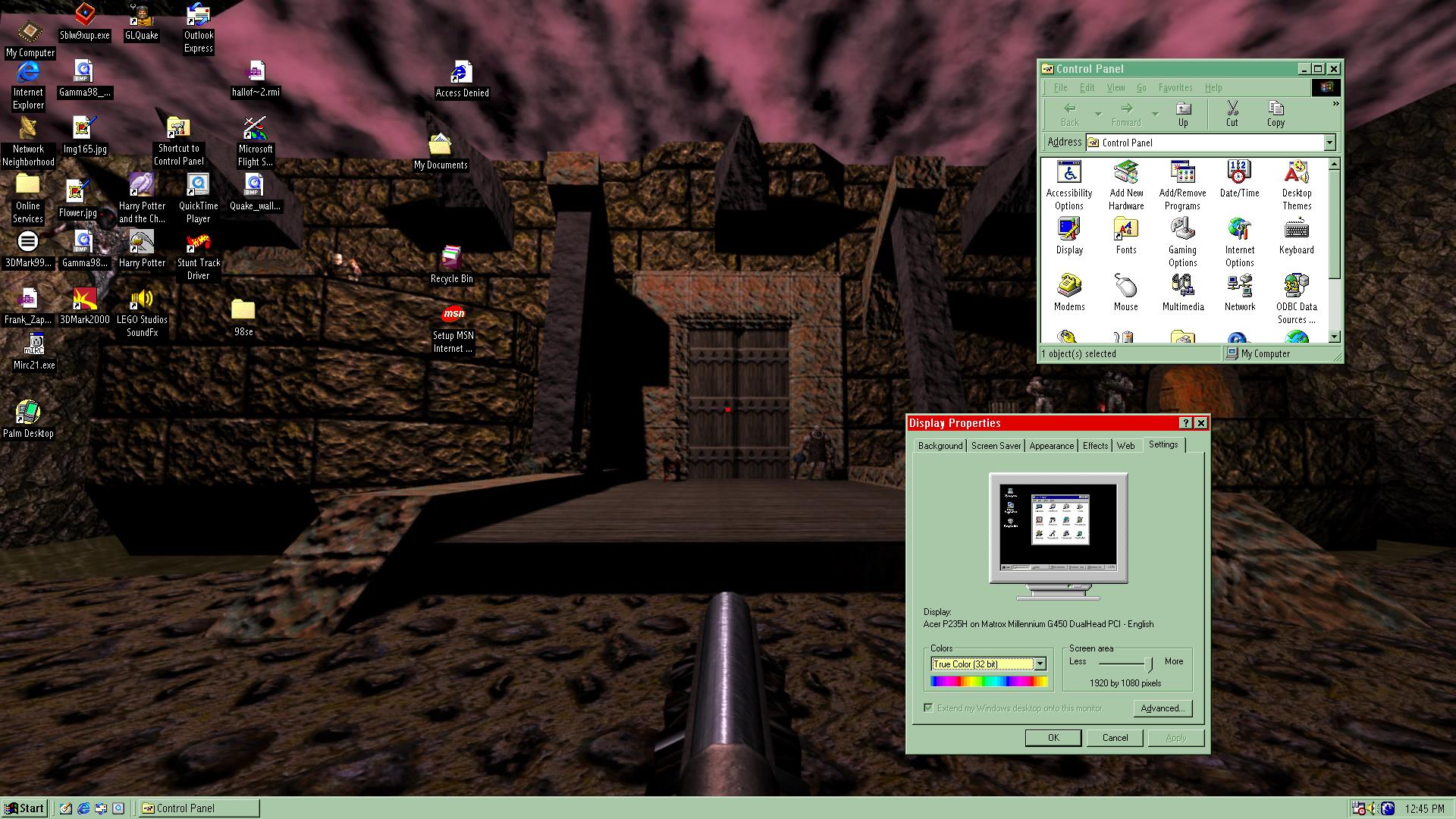Open Gaming Options in Control Panel

(x=1182, y=229)
